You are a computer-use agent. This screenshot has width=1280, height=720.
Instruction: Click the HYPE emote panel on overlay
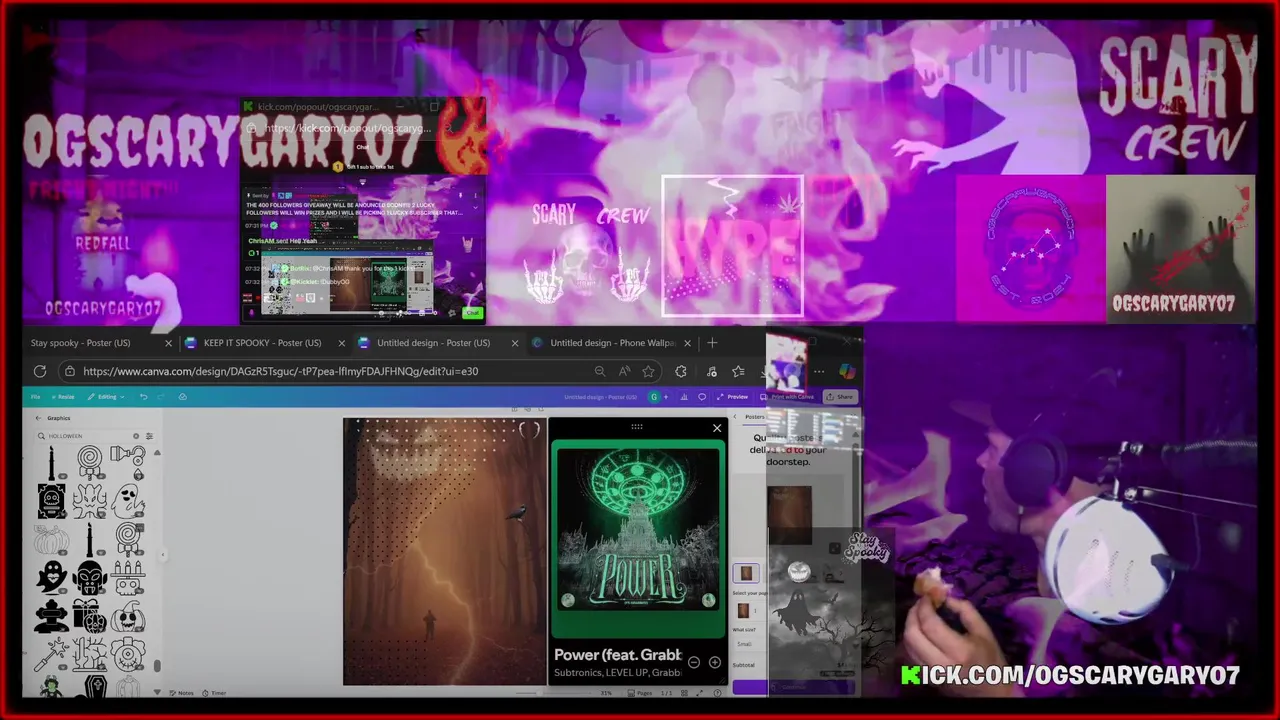click(732, 246)
